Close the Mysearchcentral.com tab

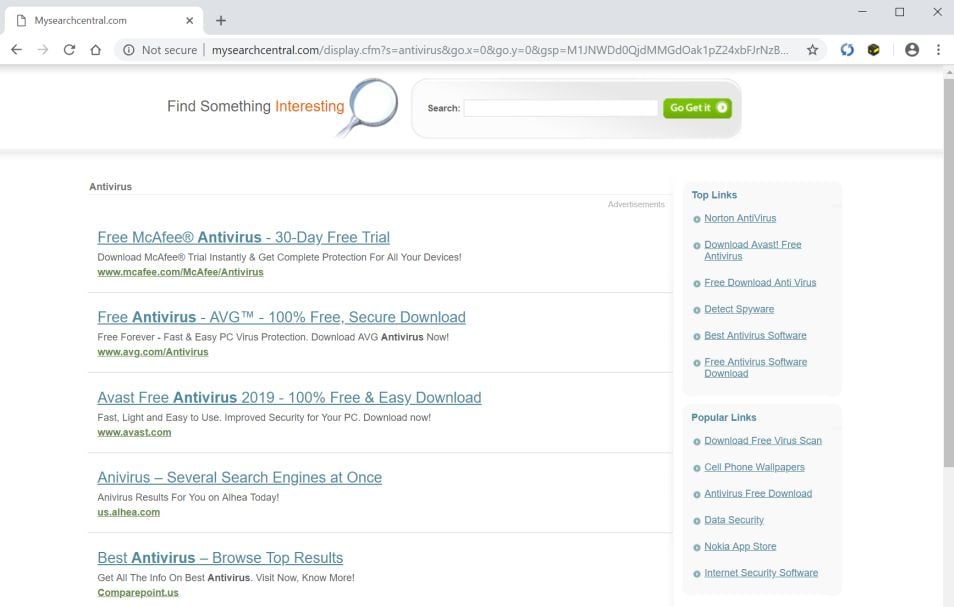pyautogui.click(x=190, y=21)
